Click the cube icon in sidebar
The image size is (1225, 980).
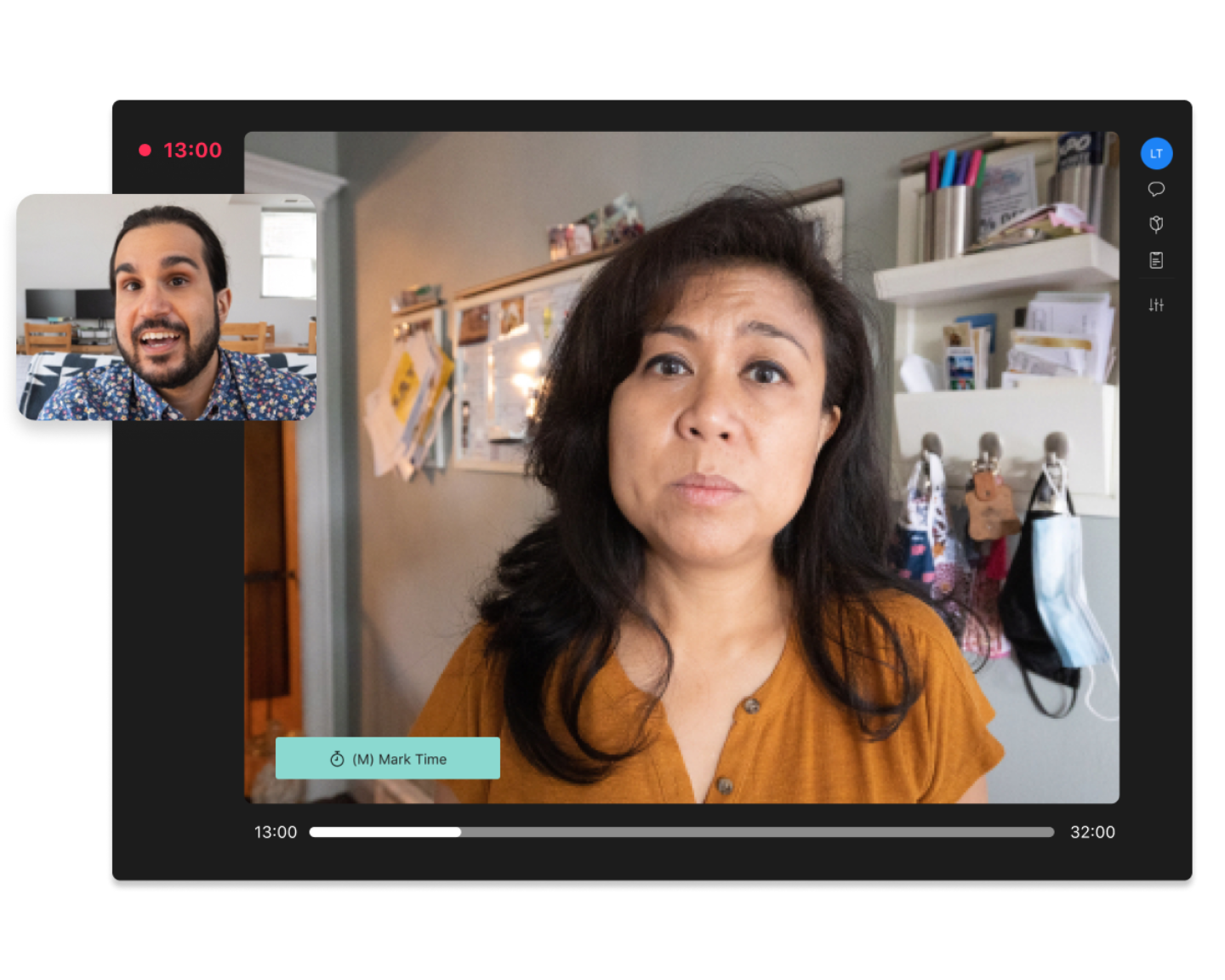pos(1156,224)
